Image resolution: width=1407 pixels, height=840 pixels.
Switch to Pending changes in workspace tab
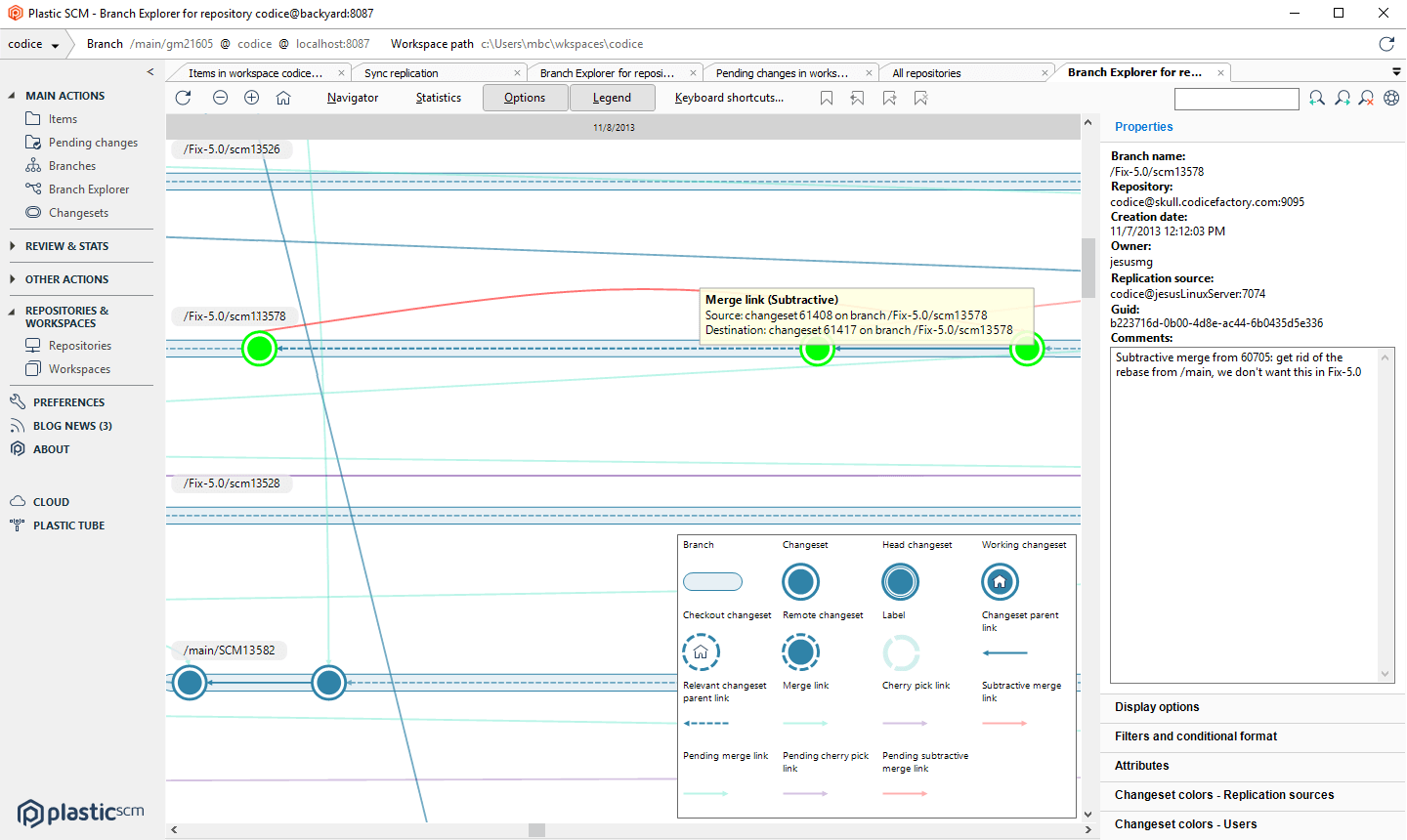[782, 73]
